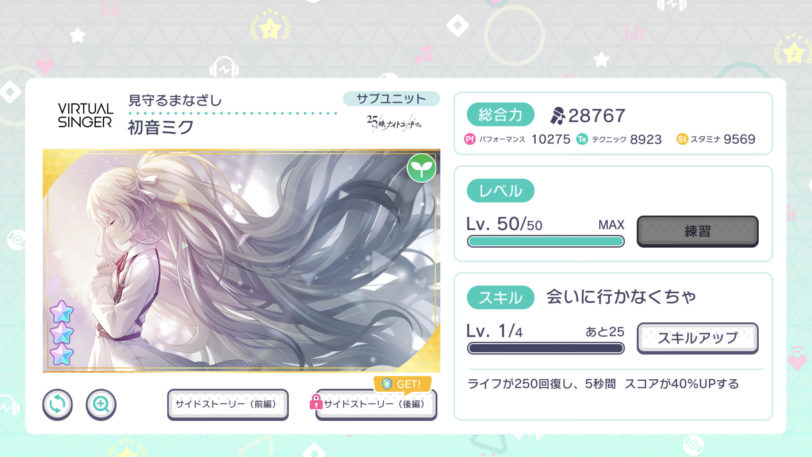Tap the pink パフォーマンス stat icon
This screenshot has height=457, width=812.
[x=470, y=139]
